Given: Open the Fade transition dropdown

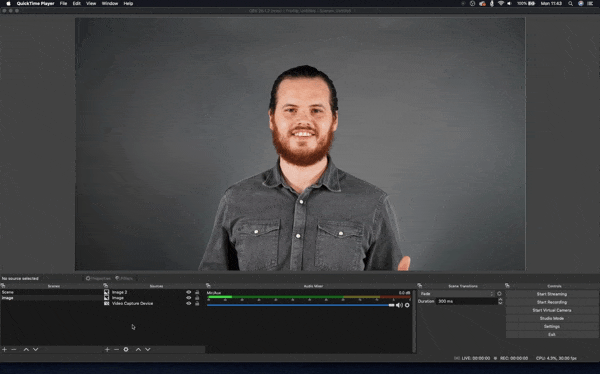Looking at the screenshot, I should (x=457, y=294).
